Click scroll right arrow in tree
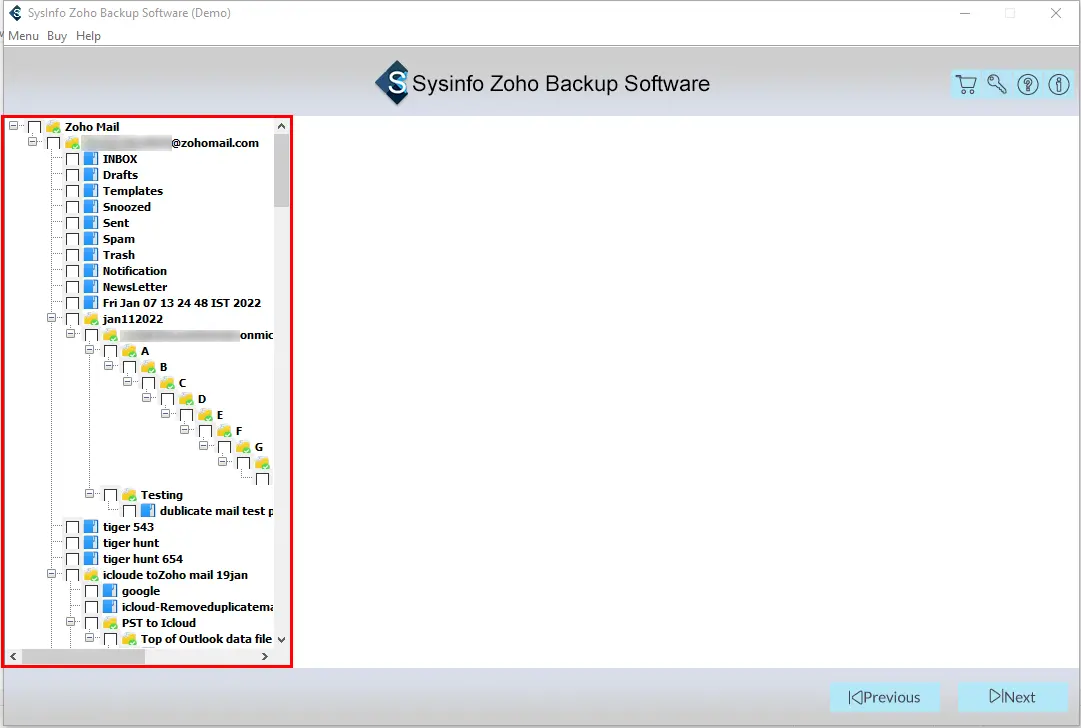Viewport: 1081px width, 728px height. [x=265, y=657]
